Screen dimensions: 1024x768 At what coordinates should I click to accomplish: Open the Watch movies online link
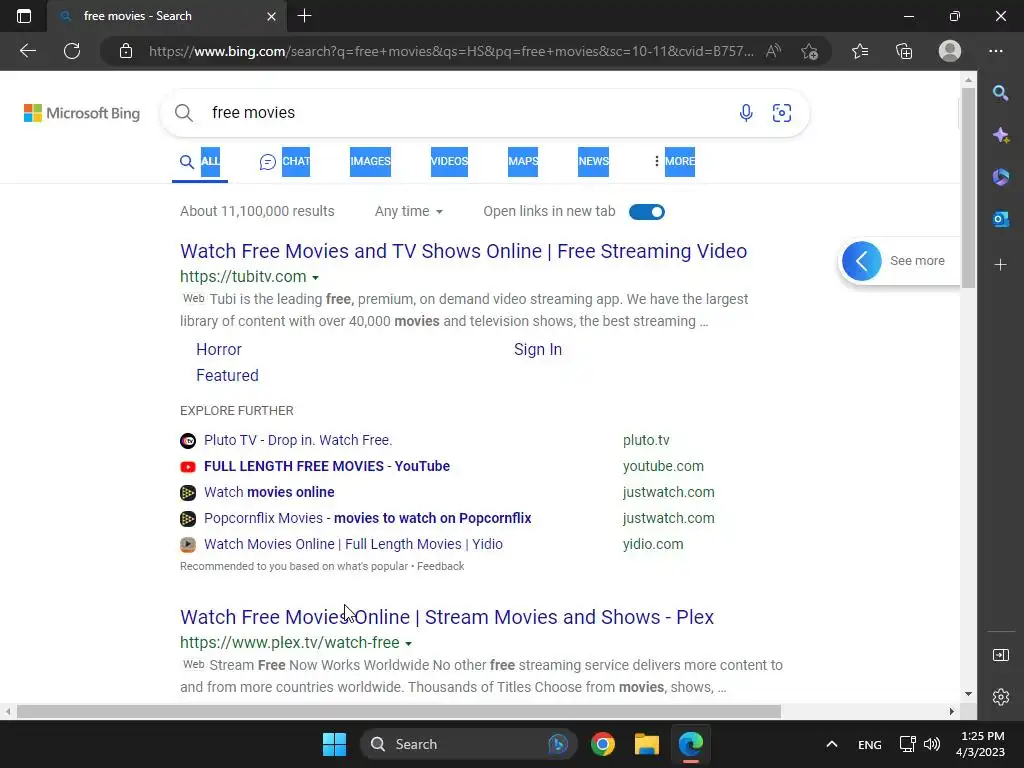coord(269,492)
